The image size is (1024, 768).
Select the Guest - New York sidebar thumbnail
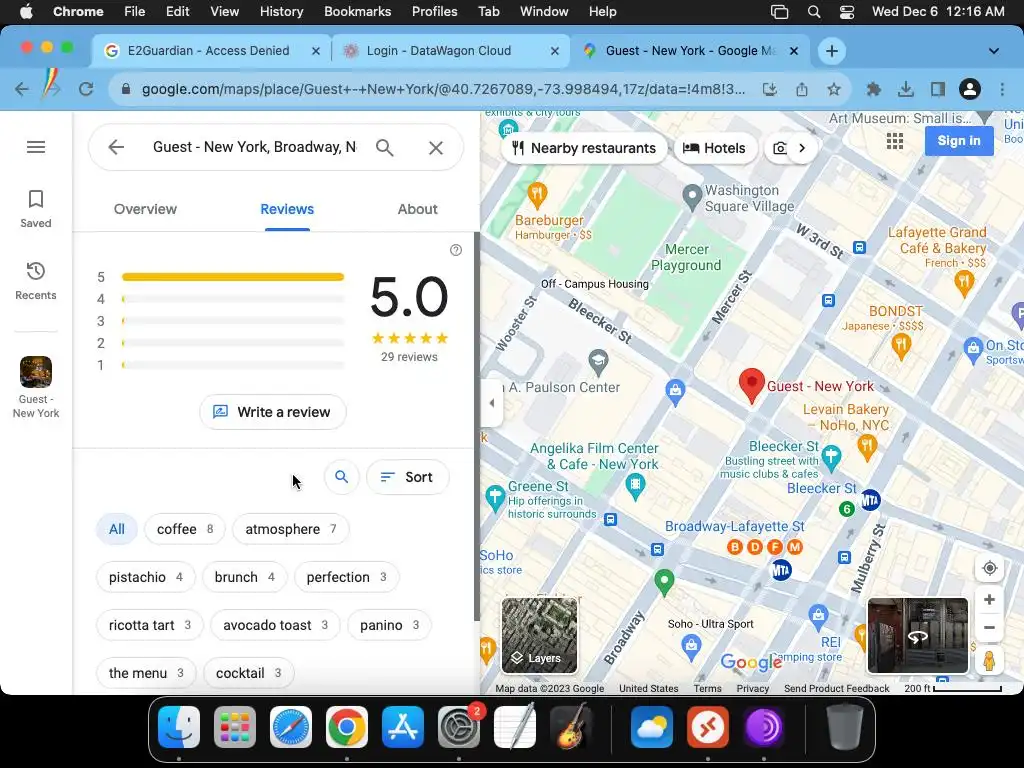(x=36, y=387)
